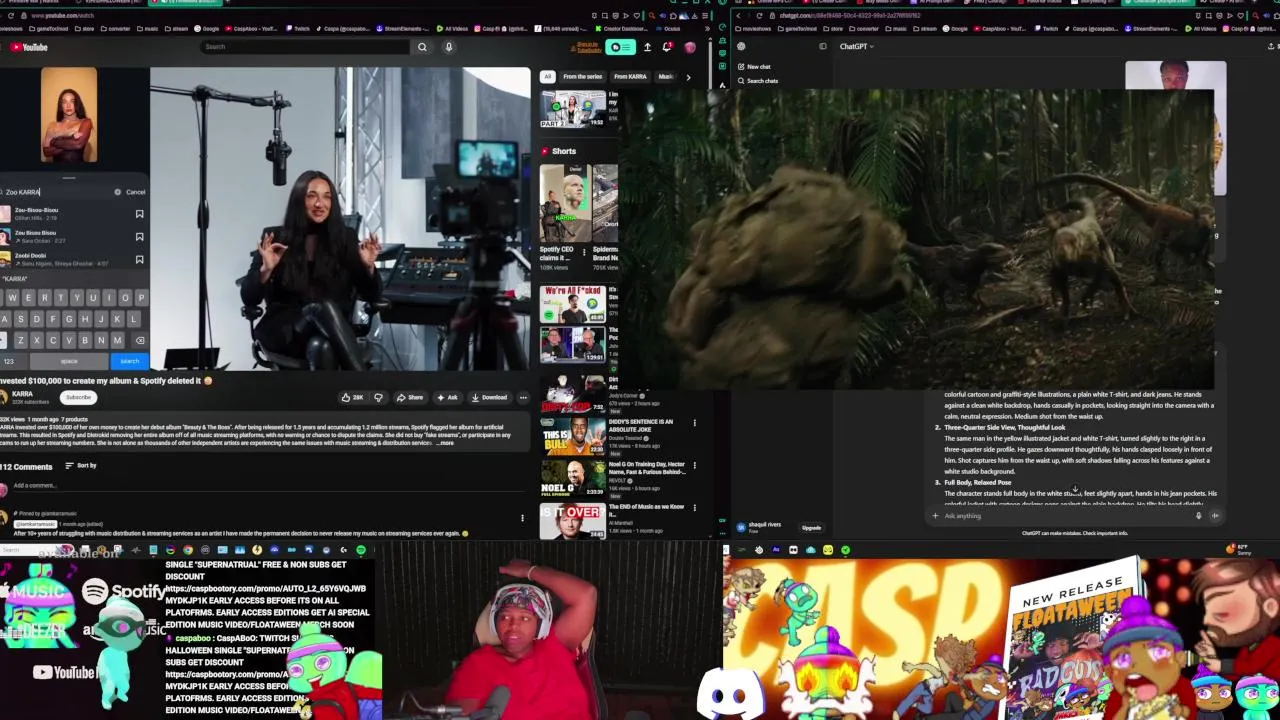Open options for Spotify CEO short

click(x=584, y=253)
